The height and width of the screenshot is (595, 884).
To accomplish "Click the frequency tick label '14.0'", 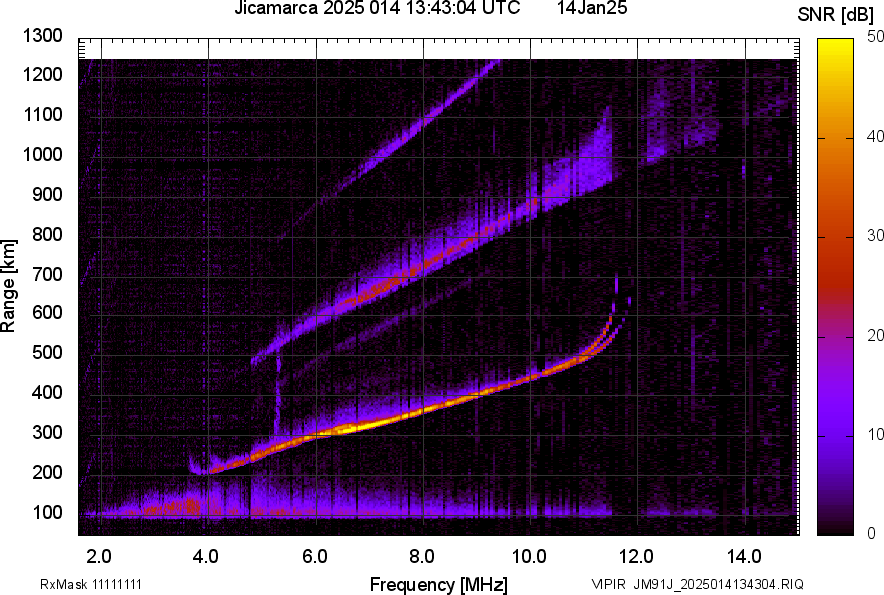I will pyautogui.click(x=744, y=557).
